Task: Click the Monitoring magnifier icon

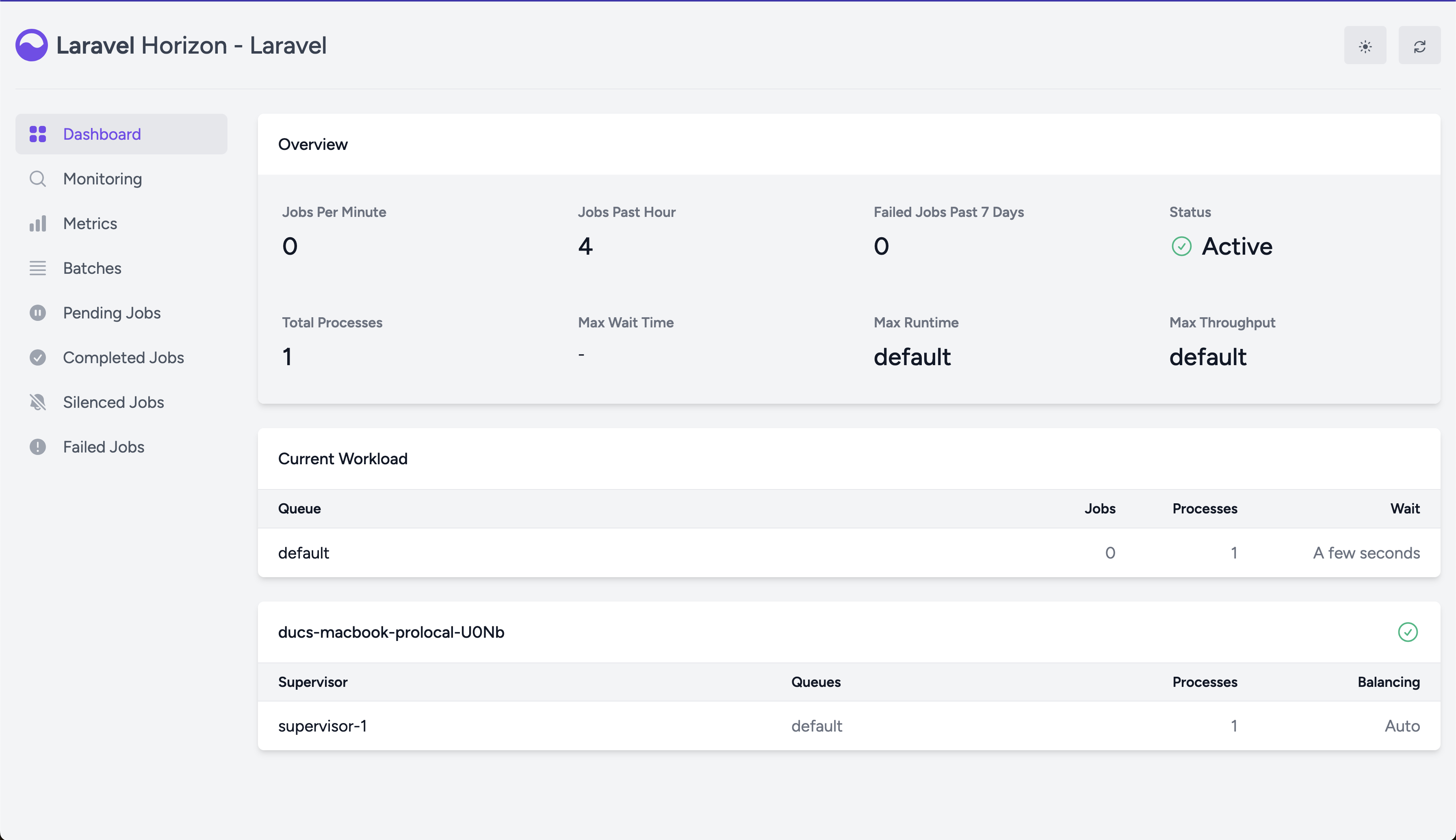Action: (x=37, y=179)
